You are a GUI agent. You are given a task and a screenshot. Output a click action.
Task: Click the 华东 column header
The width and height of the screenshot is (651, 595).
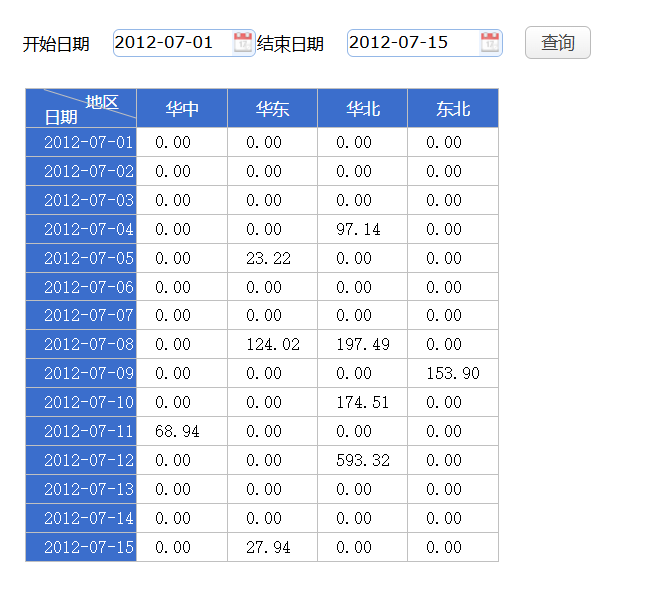pos(272,108)
